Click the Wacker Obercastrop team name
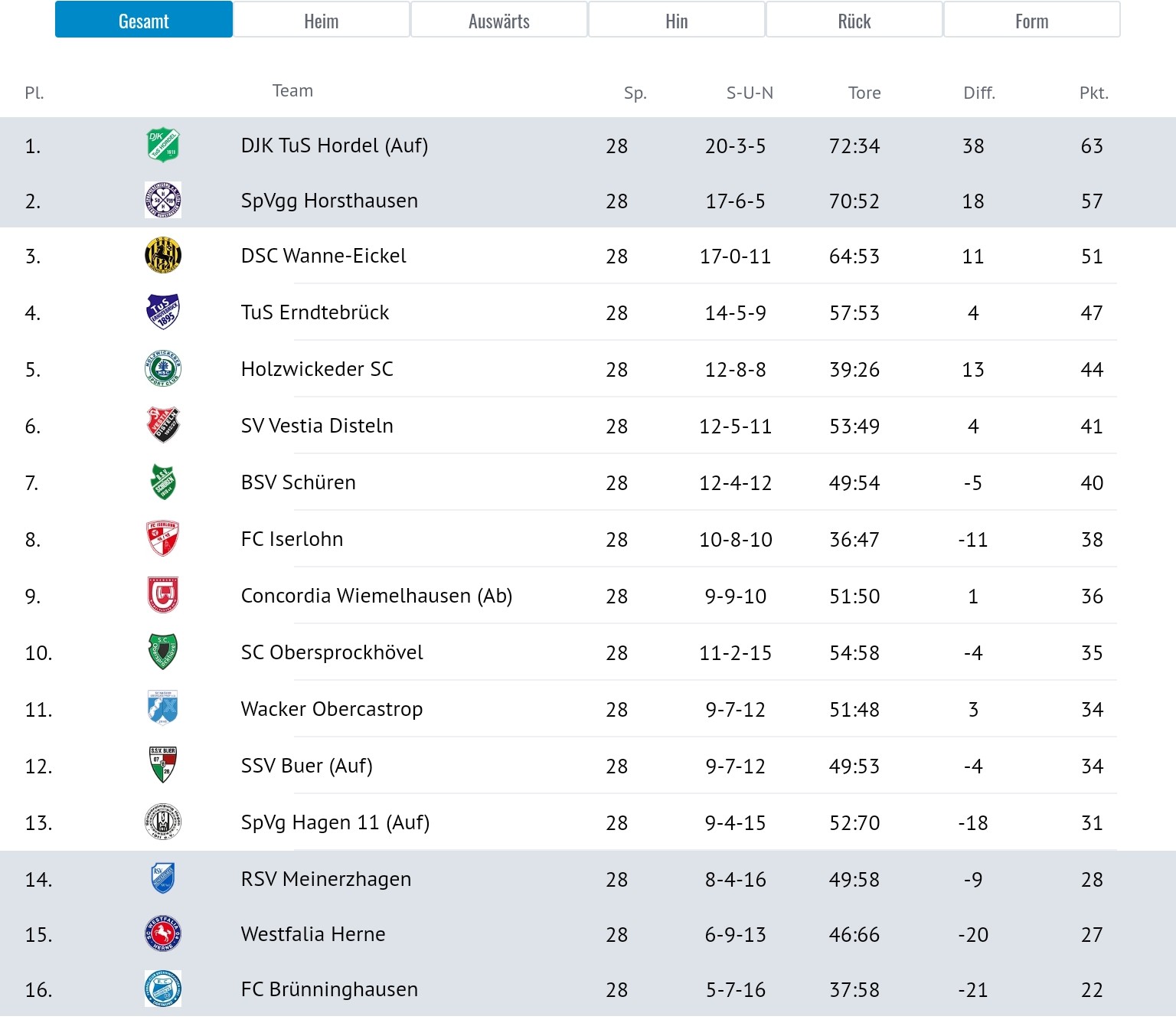Viewport: 1176px width, 1023px height. [x=332, y=709]
